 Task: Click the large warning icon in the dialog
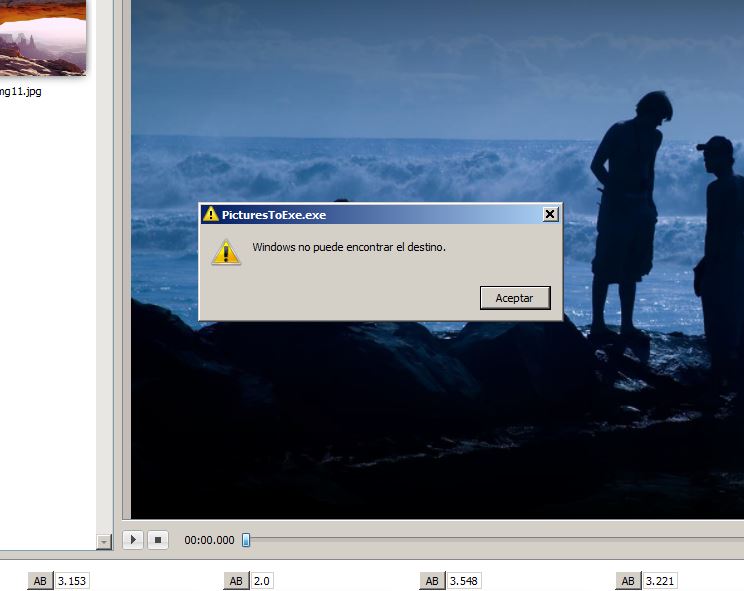226,252
